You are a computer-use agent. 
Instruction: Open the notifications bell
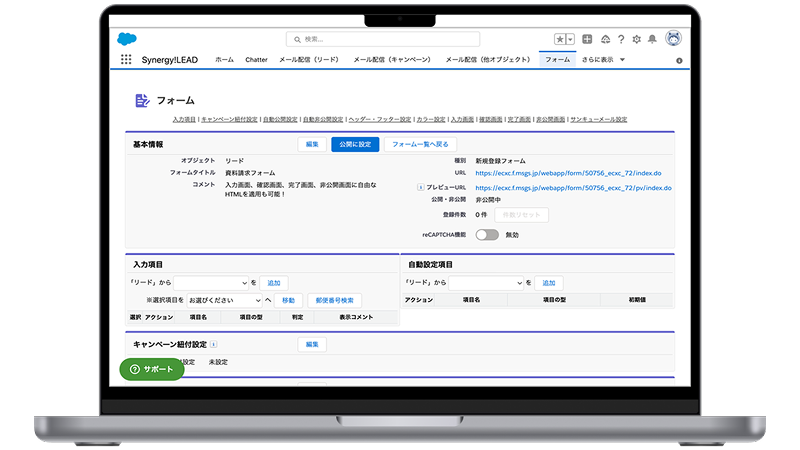[x=652, y=39]
